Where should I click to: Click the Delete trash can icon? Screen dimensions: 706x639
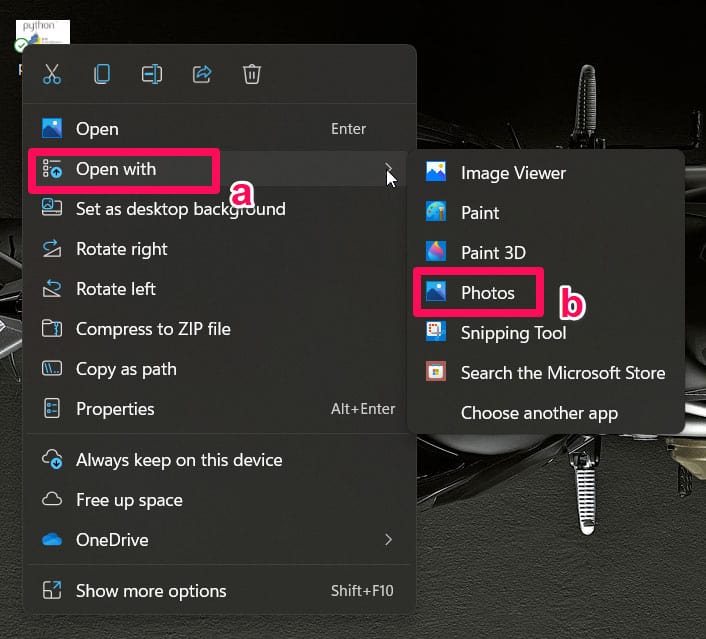tap(252, 74)
